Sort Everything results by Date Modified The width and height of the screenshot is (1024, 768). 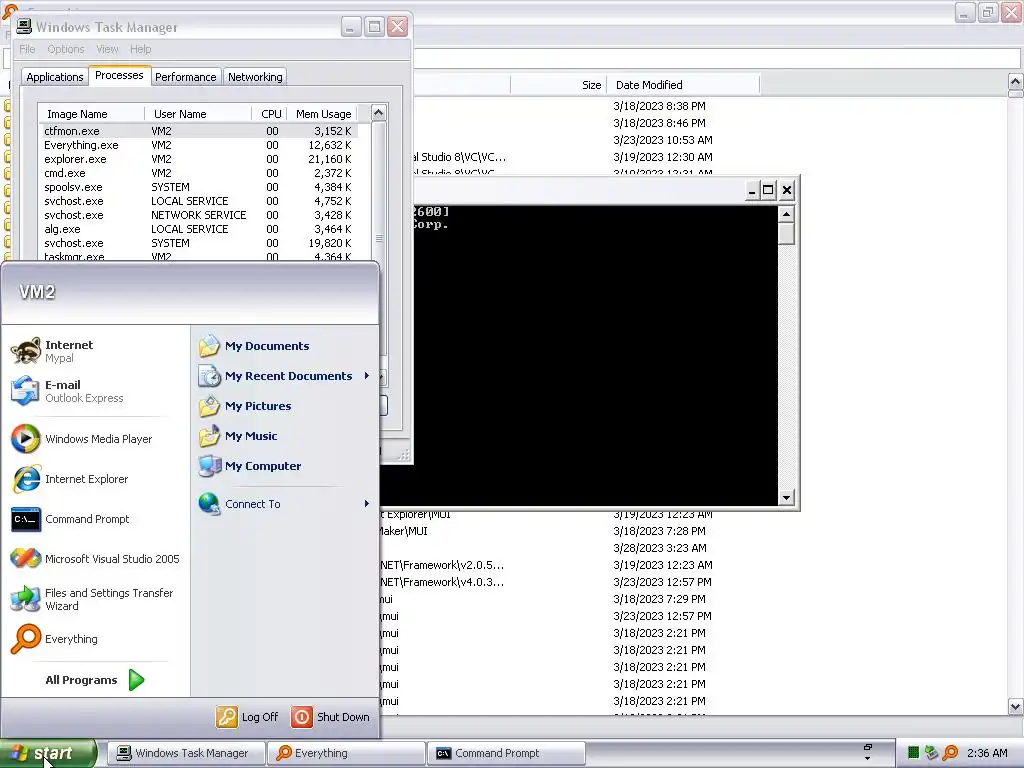coord(683,85)
